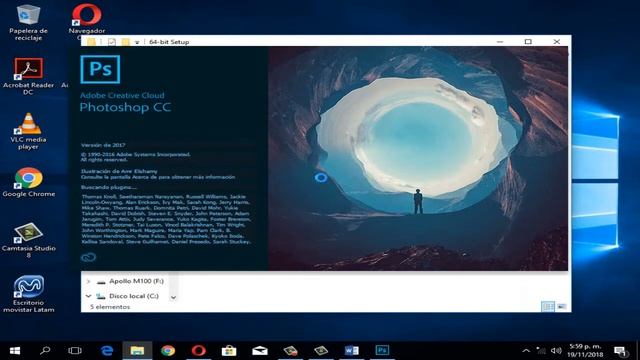Open the Google Chrome desktop shortcut
The width and height of the screenshot is (640, 360).
tap(28, 182)
